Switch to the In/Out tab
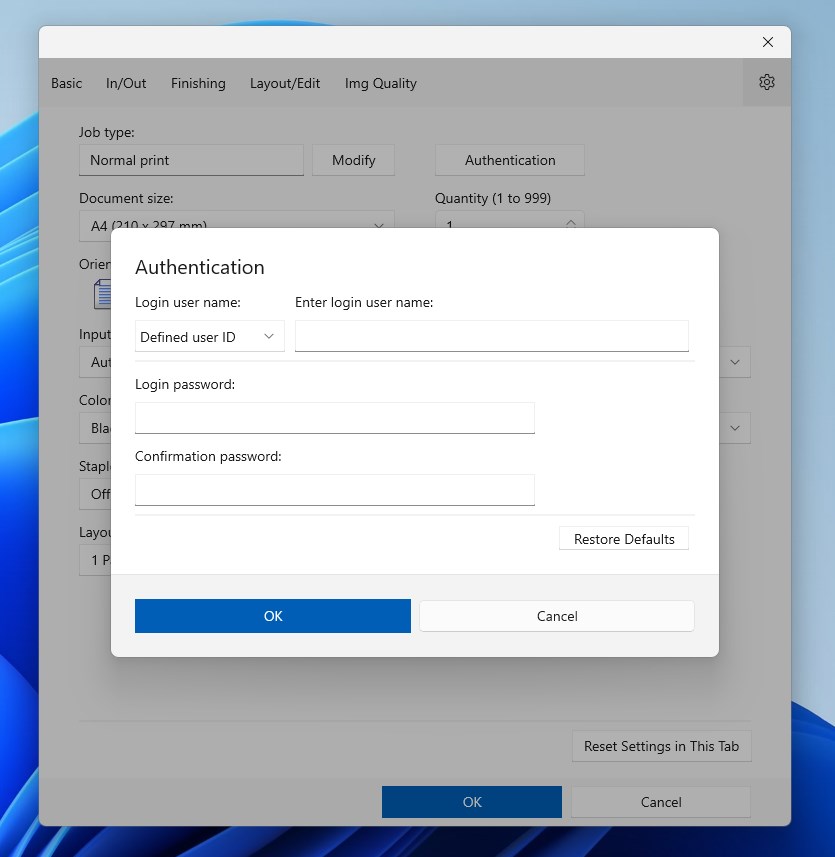The image size is (835, 857). click(126, 83)
